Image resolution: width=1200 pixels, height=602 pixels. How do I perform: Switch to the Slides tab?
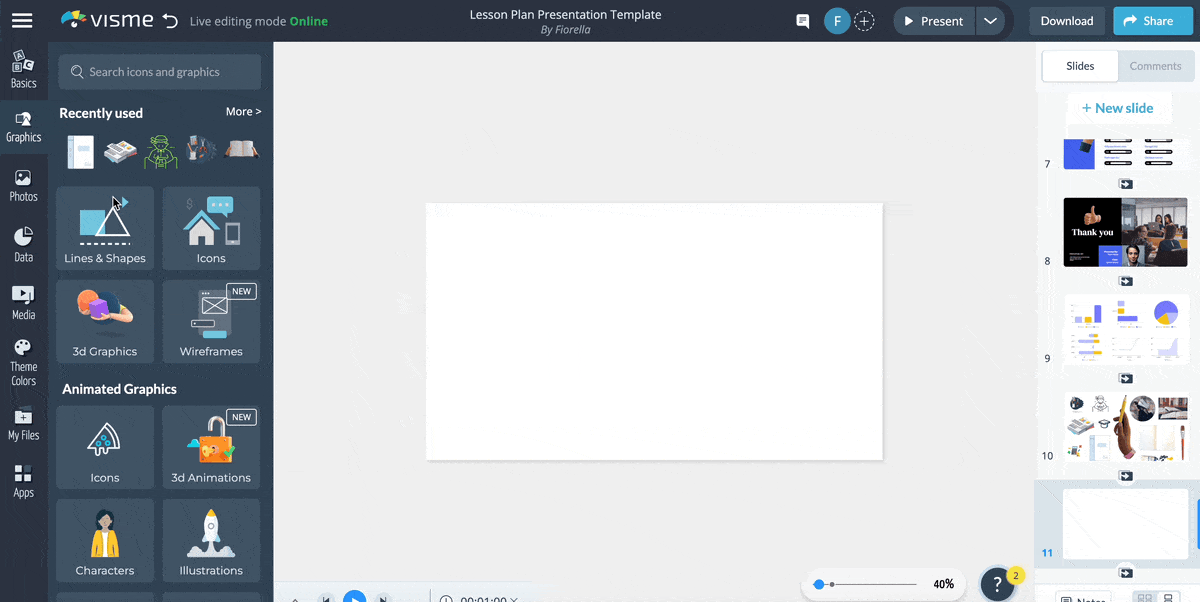1080,66
